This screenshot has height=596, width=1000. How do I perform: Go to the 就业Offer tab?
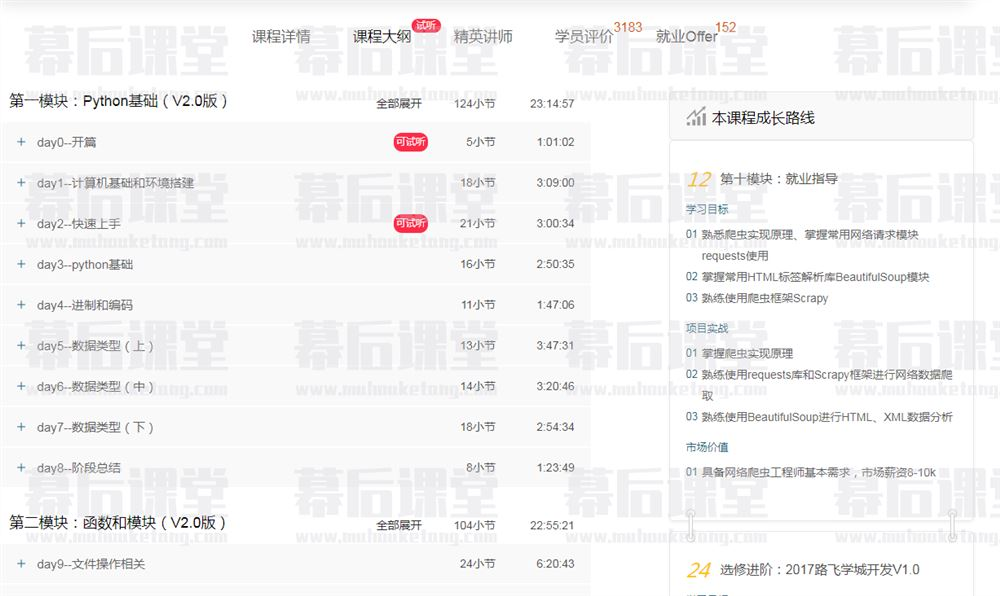click(x=686, y=37)
